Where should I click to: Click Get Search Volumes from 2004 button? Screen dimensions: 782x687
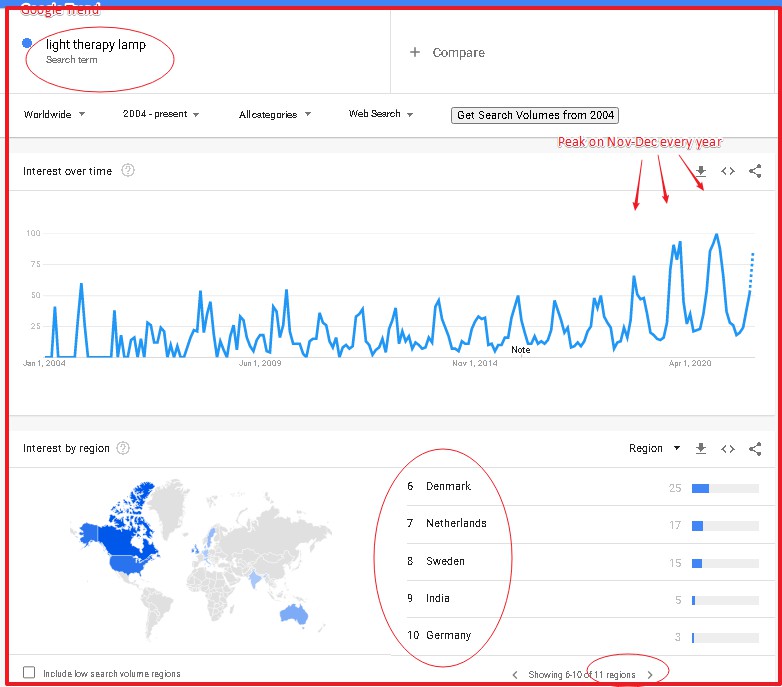point(535,115)
